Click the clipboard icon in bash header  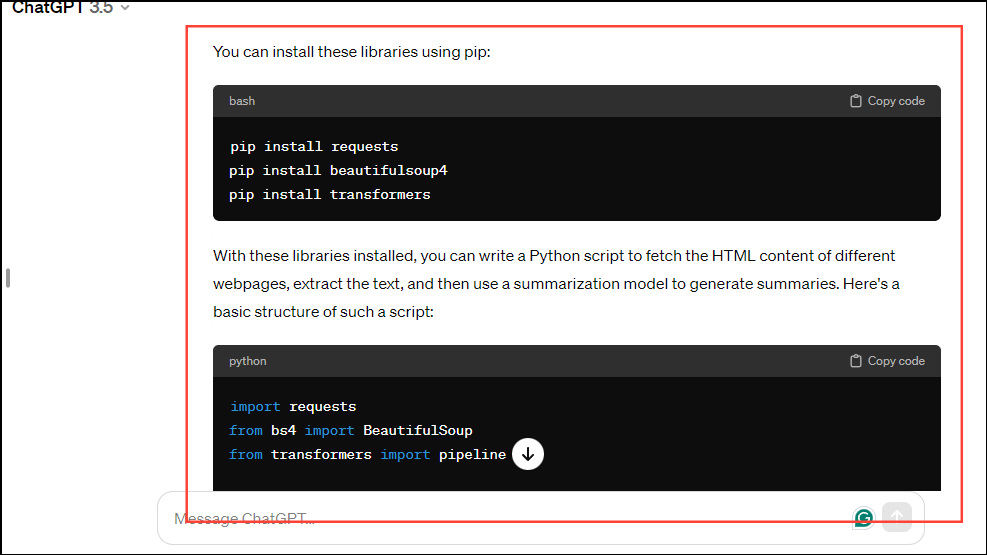(855, 101)
